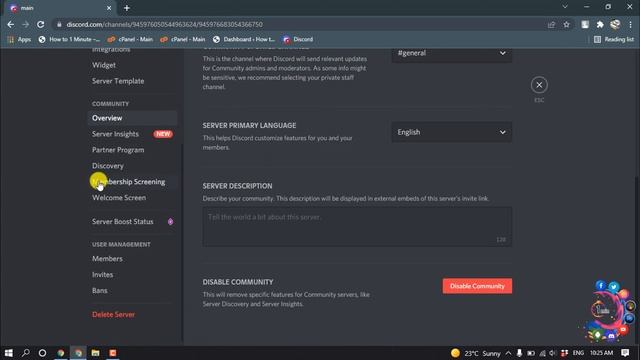This screenshot has width=640, height=360.
Task: Open the Windows Start menu
Action: pos(9,353)
